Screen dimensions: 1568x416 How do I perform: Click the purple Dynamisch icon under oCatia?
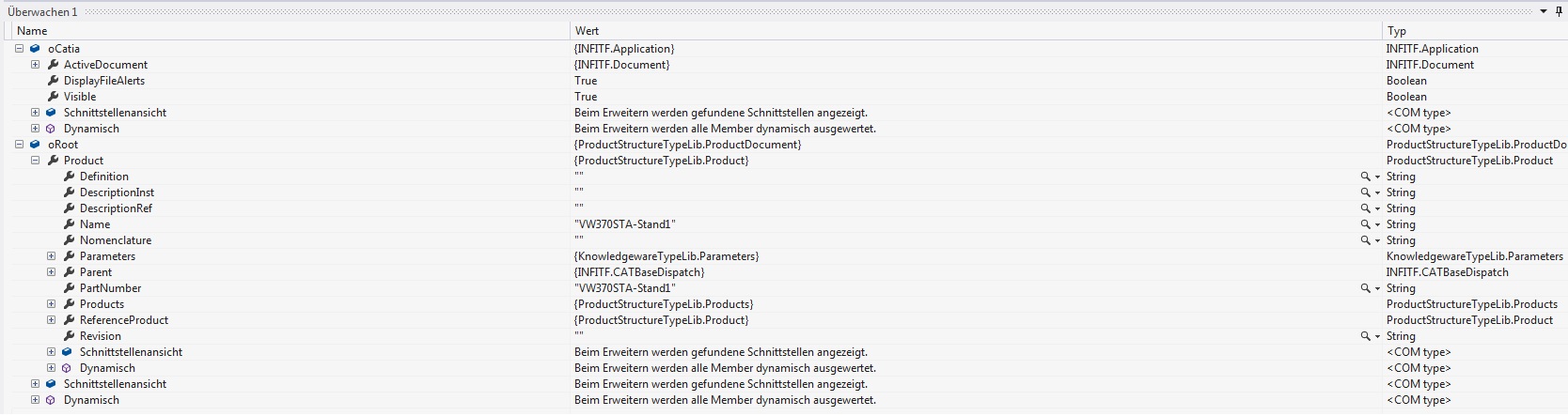[x=51, y=129]
